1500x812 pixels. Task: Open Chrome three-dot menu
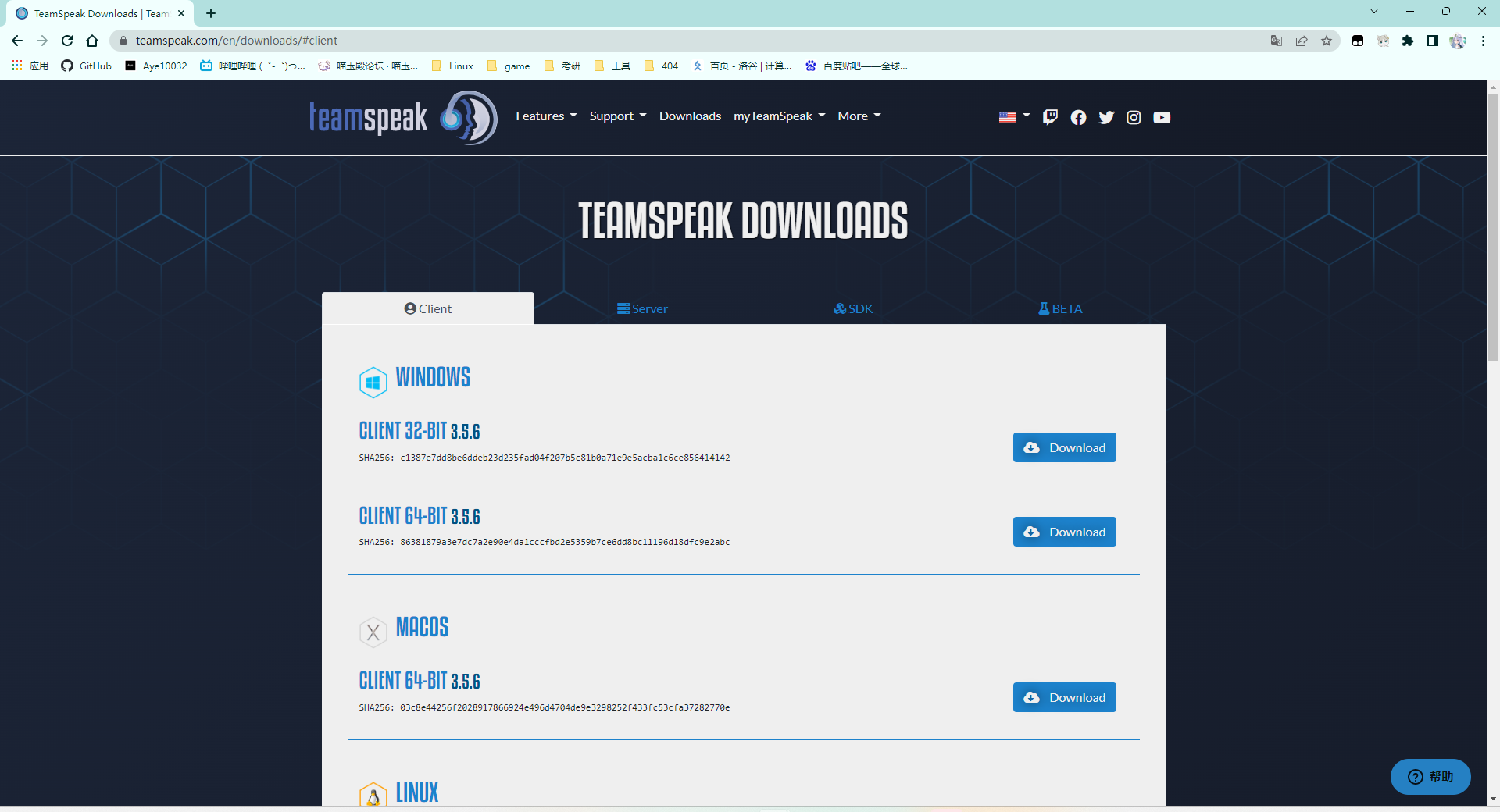(1483, 41)
